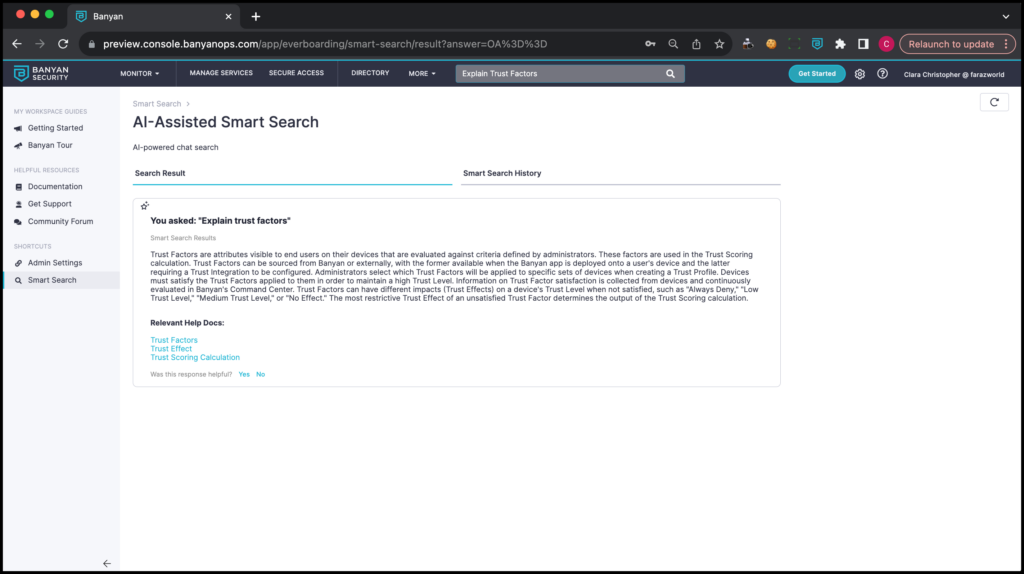
Task: Switch to the Smart Search History tab
Action: 620,174
